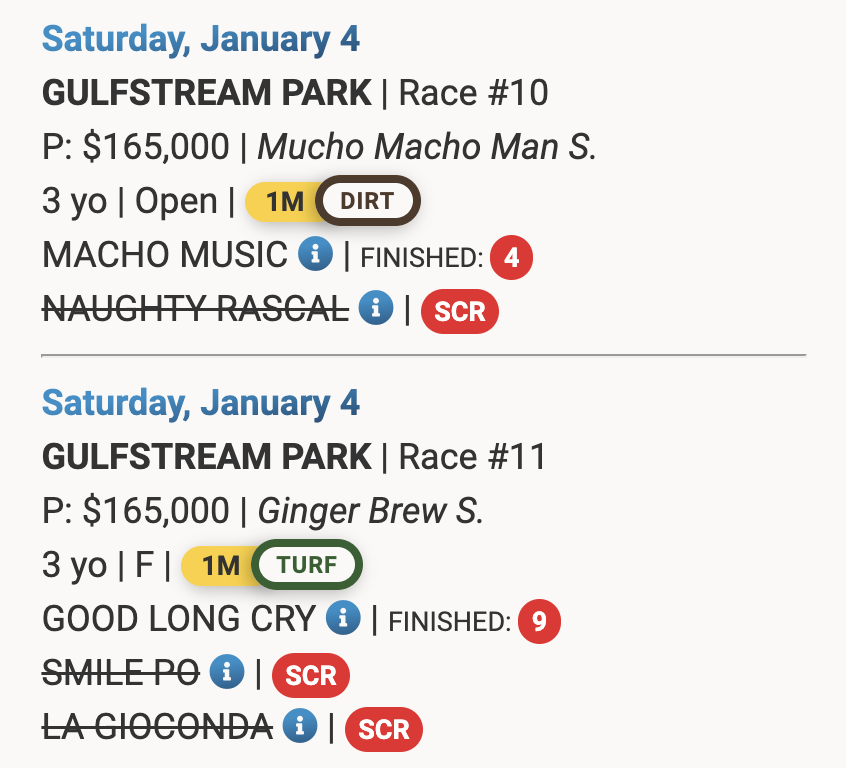Select Saturday, January 4 date above Race #11
The height and width of the screenshot is (768, 846).
(x=201, y=403)
